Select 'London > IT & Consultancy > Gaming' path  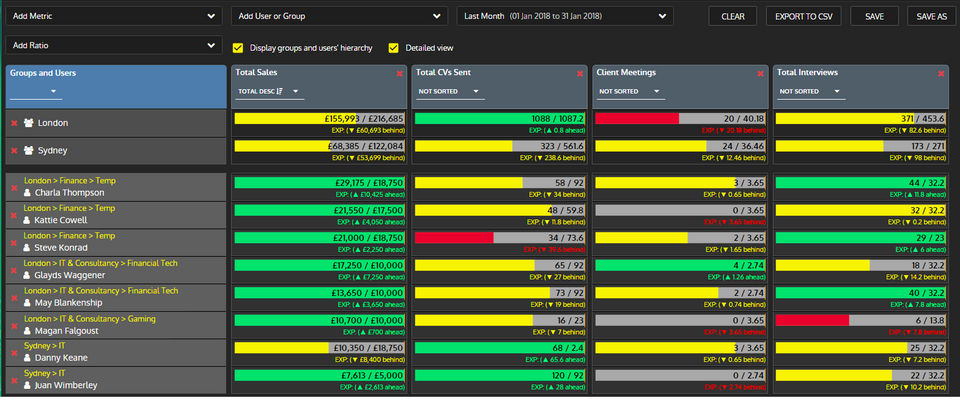[x=89, y=319]
